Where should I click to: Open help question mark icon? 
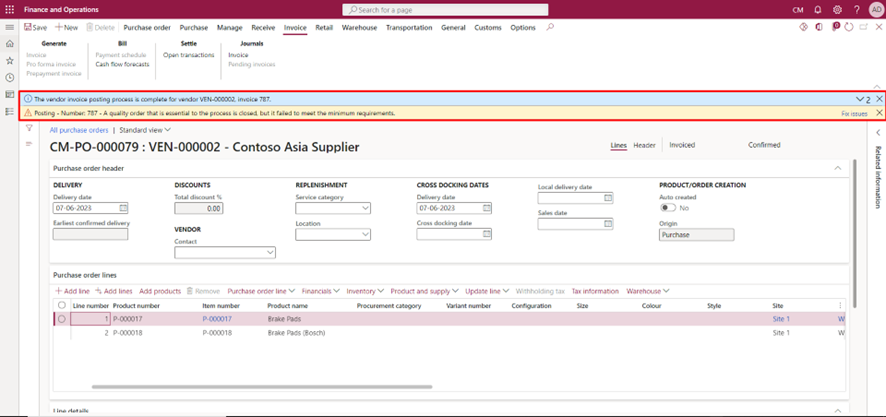tap(857, 10)
